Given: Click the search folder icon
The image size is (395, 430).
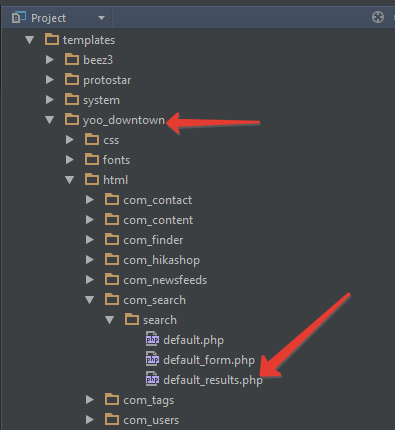Looking at the screenshot, I should pyautogui.click(x=132, y=320).
